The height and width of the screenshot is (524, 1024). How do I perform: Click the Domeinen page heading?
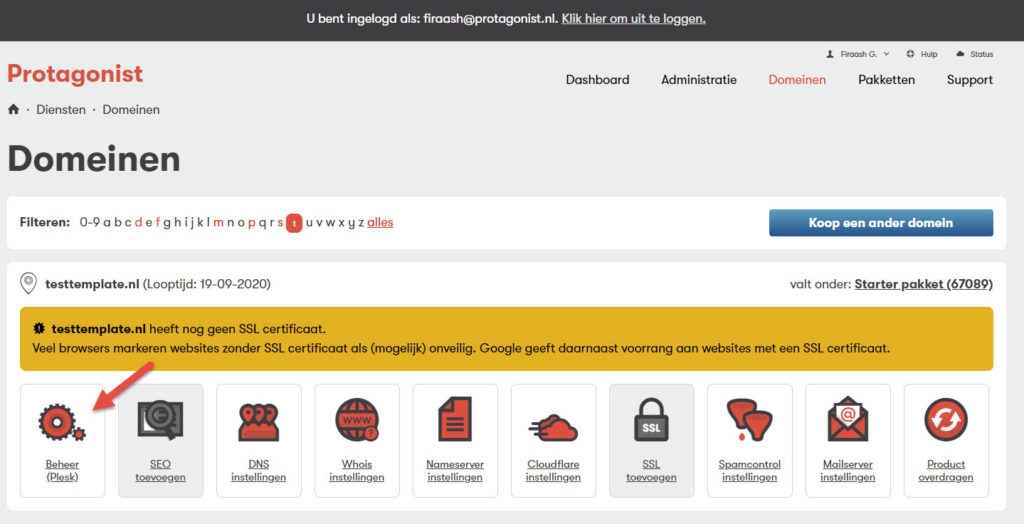point(94,159)
